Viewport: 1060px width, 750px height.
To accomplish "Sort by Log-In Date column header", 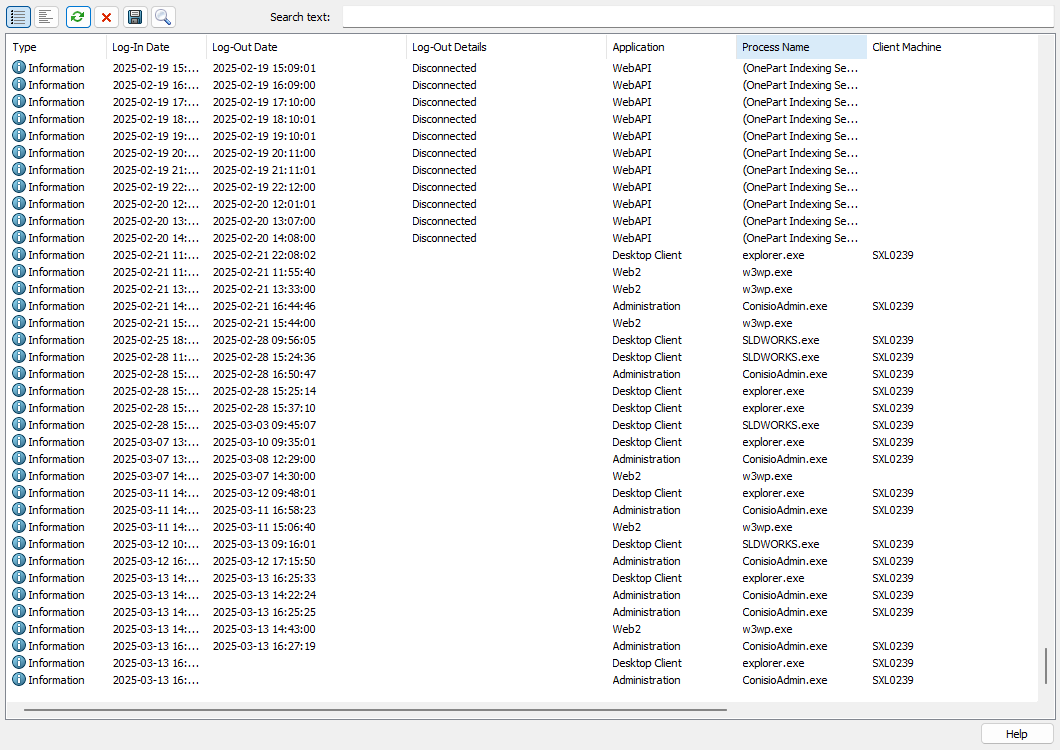I will pos(156,47).
